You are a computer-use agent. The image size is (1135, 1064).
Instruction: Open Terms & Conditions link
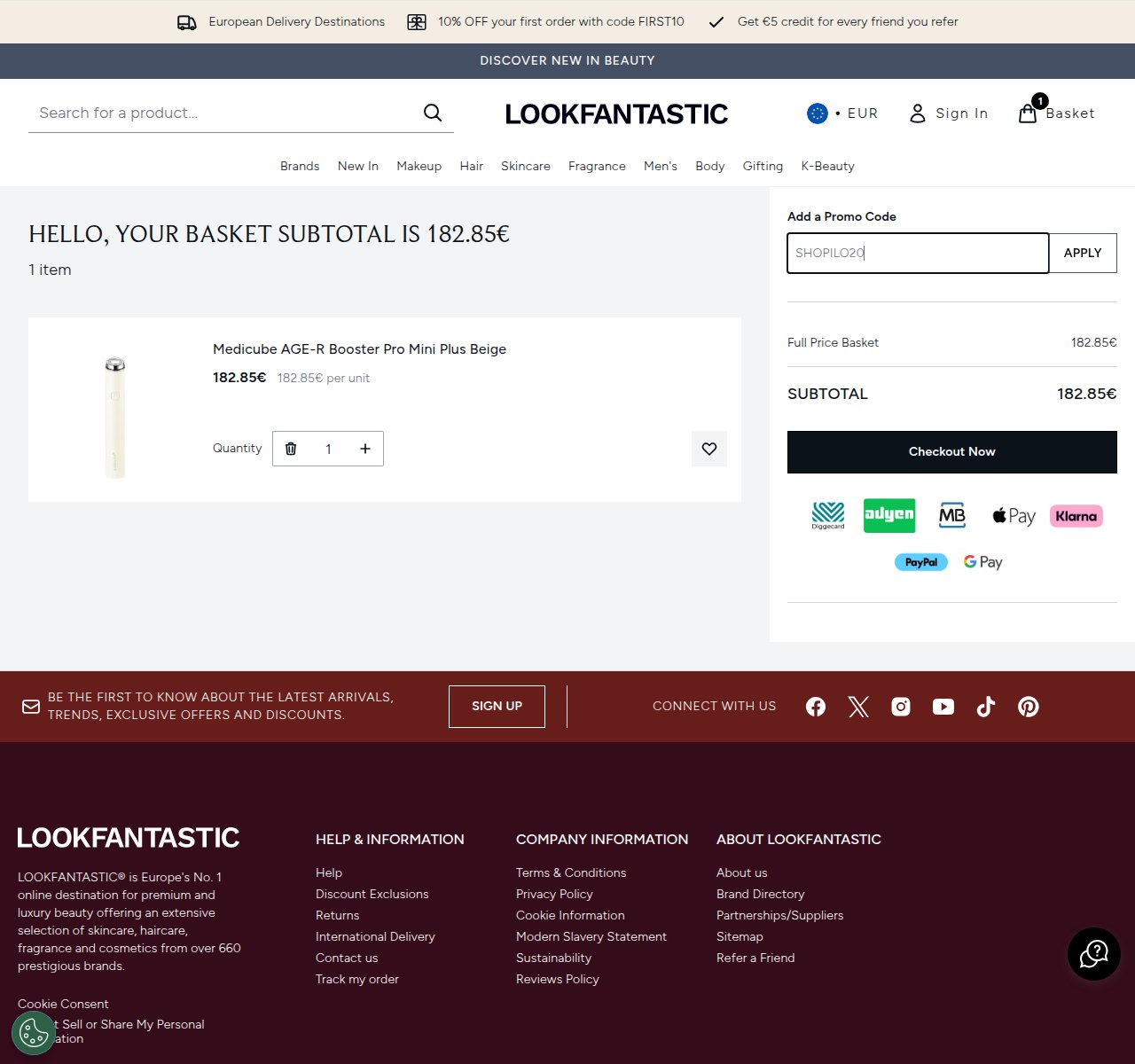571,872
